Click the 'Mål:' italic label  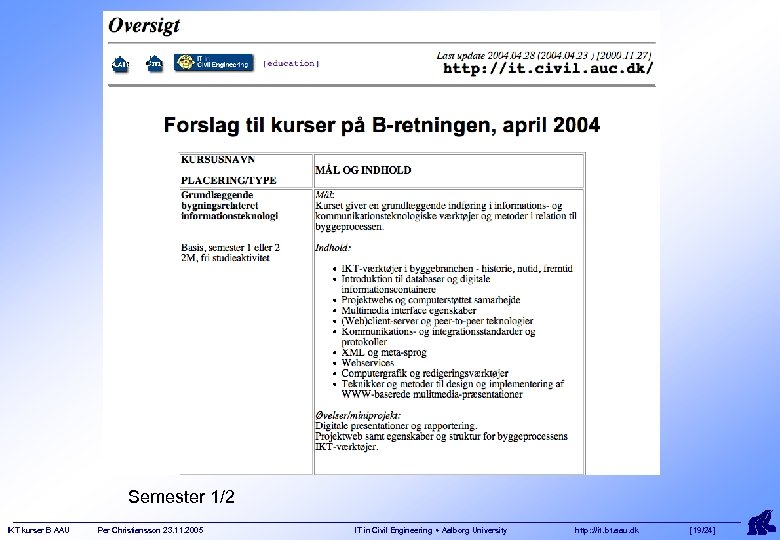pyautogui.click(x=324, y=194)
